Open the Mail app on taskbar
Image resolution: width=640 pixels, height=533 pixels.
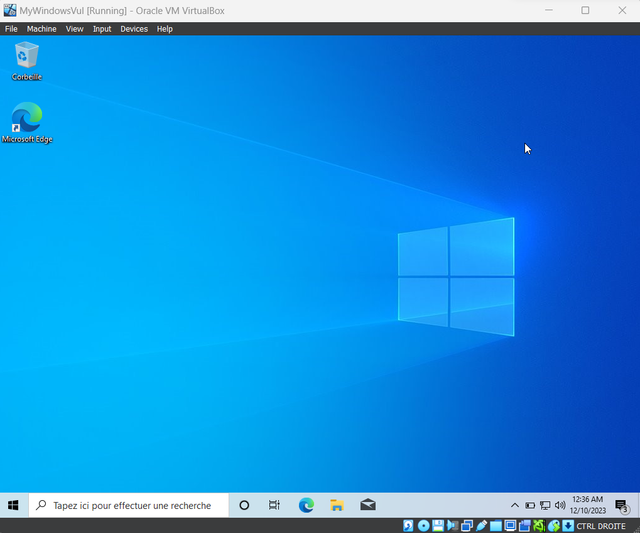click(368, 505)
